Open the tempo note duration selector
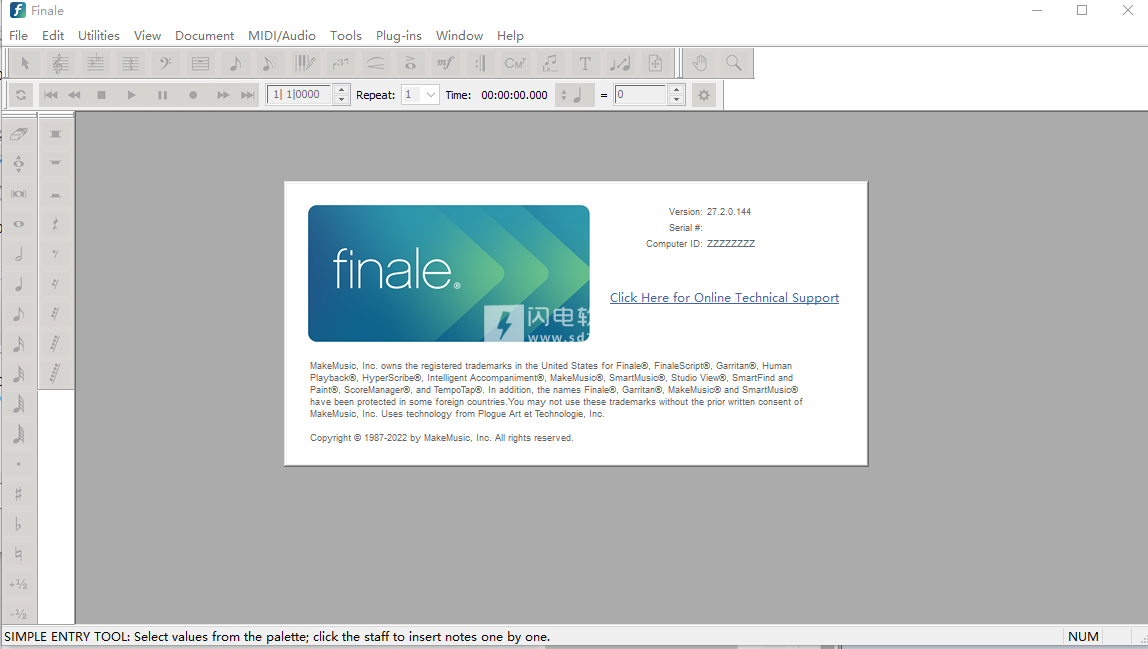 coord(573,95)
